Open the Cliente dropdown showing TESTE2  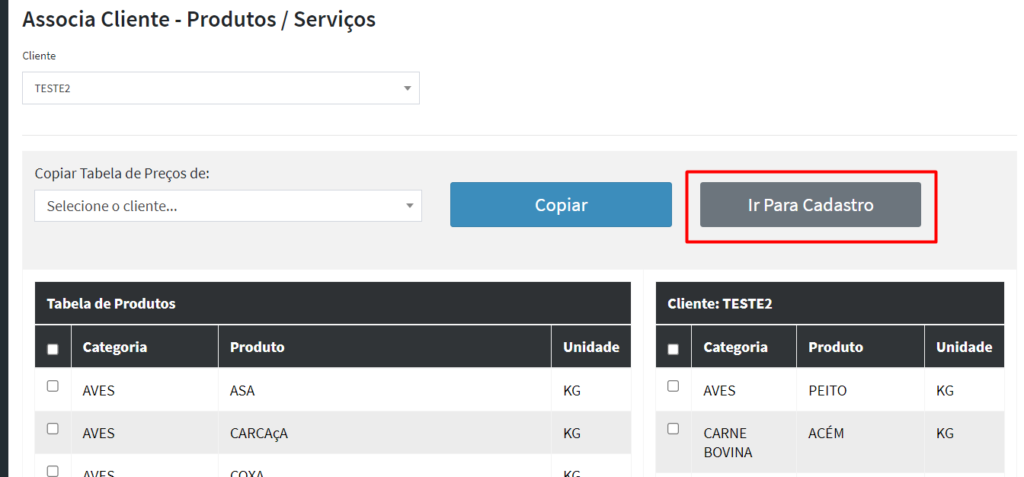[x=220, y=88]
